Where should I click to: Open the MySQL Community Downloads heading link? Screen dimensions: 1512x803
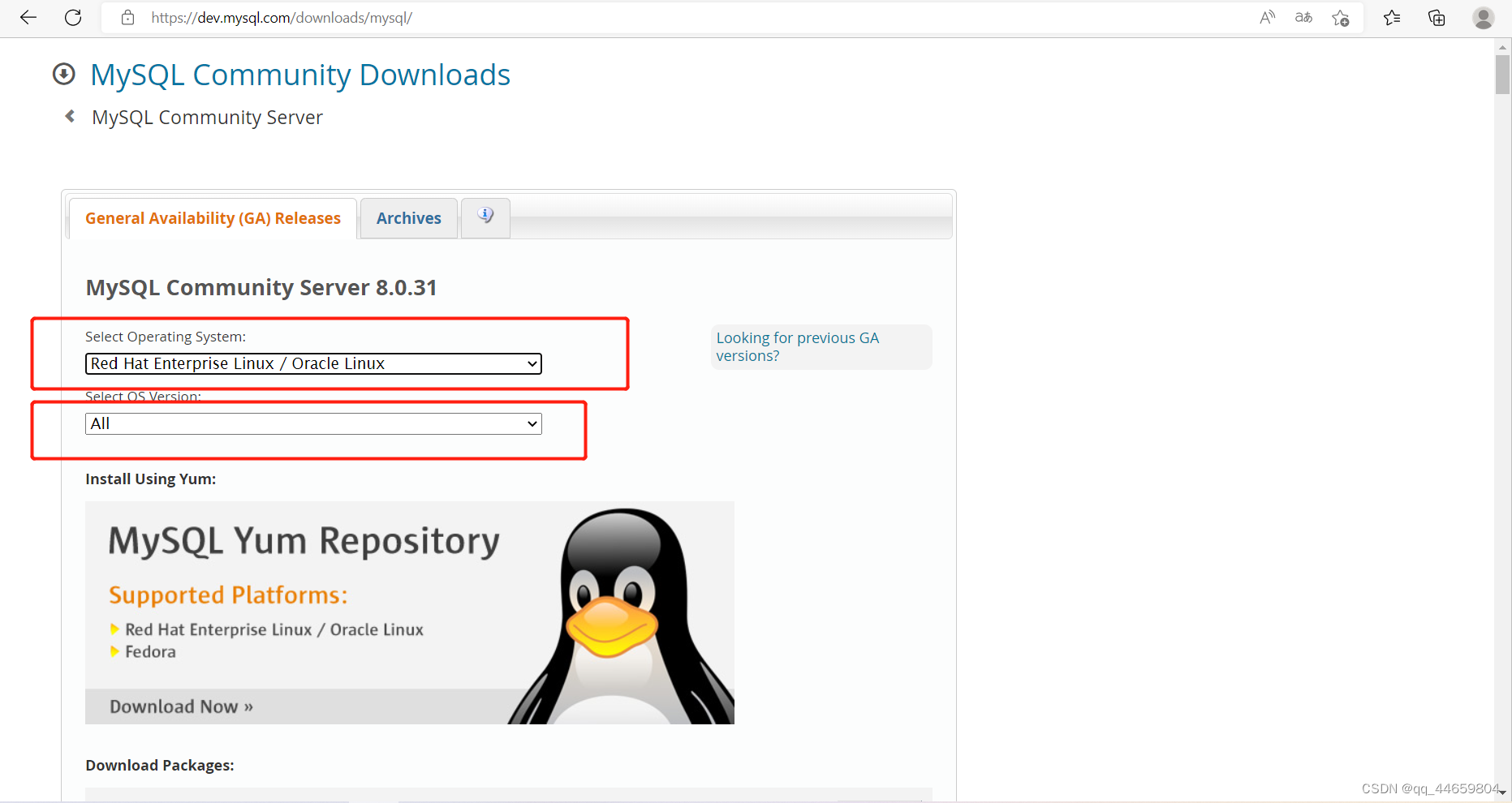click(300, 75)
